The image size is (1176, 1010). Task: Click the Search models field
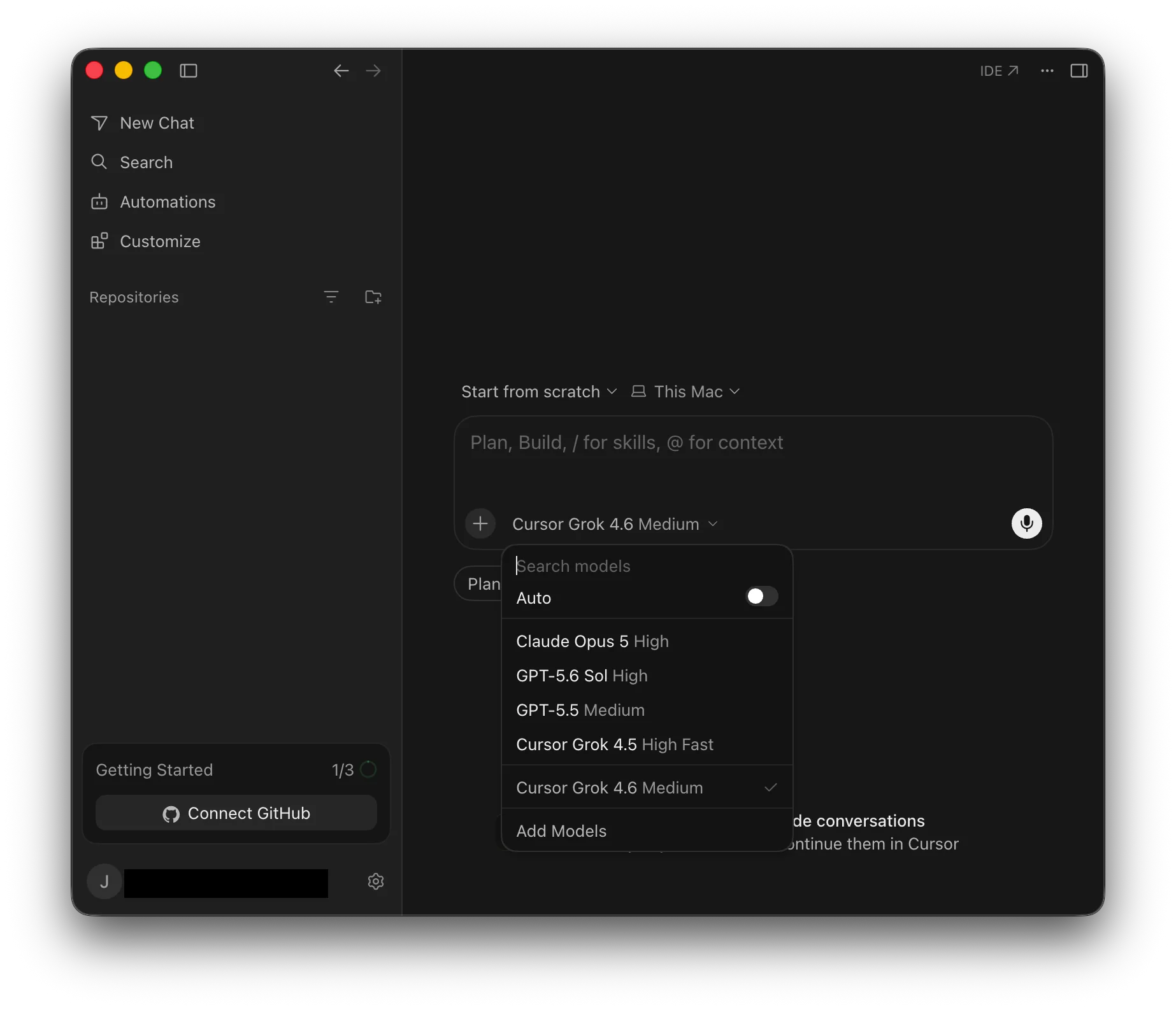647,566
